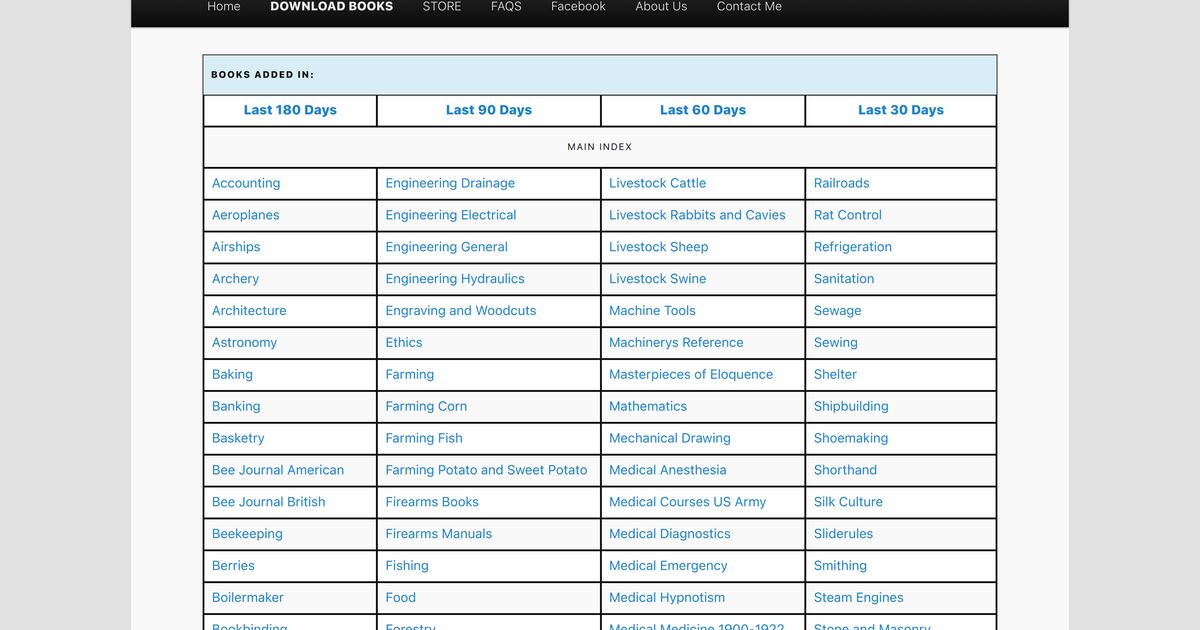Show books added in Last 90 Days
This screenshot has width=1200, height=630.
point(488,110)
